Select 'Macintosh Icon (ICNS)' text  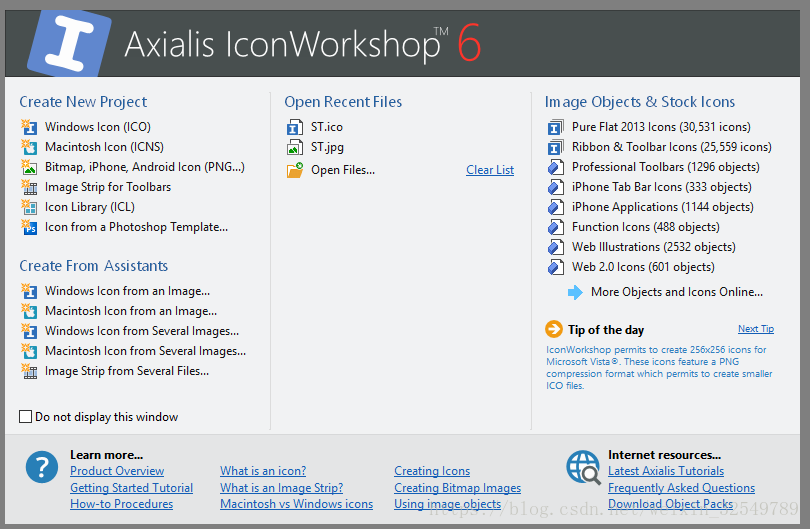pos(104,147)
